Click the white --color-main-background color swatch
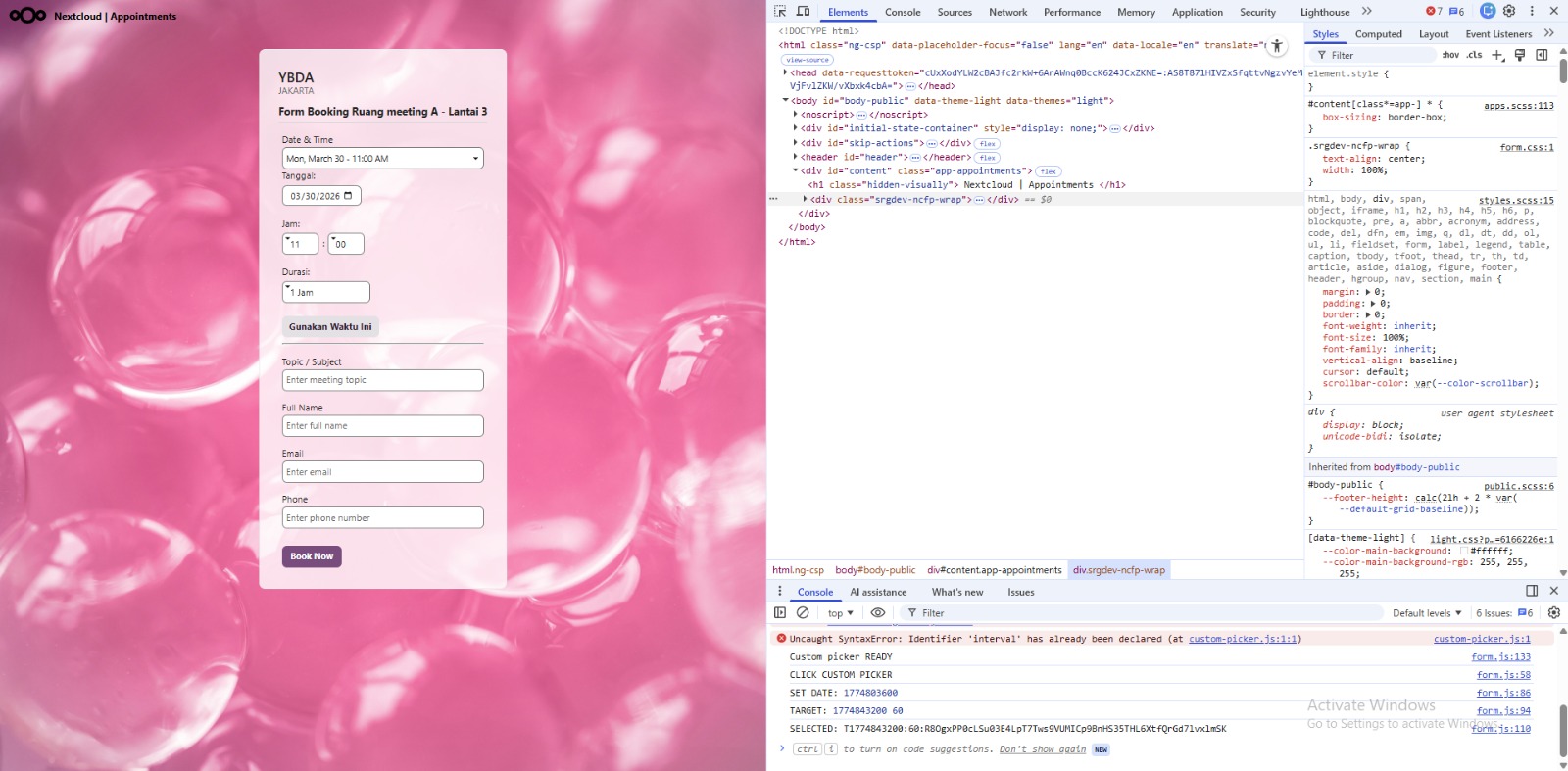Image resolution: width=1568 pixels, height=771 pixels. pyautogui.click(x=1464, y=551)
